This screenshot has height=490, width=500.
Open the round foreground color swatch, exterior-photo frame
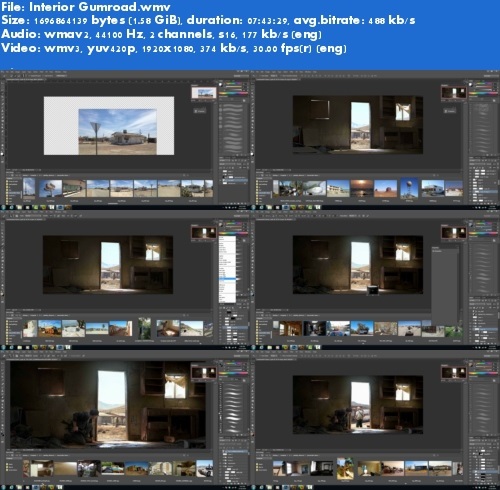(221, 84)
